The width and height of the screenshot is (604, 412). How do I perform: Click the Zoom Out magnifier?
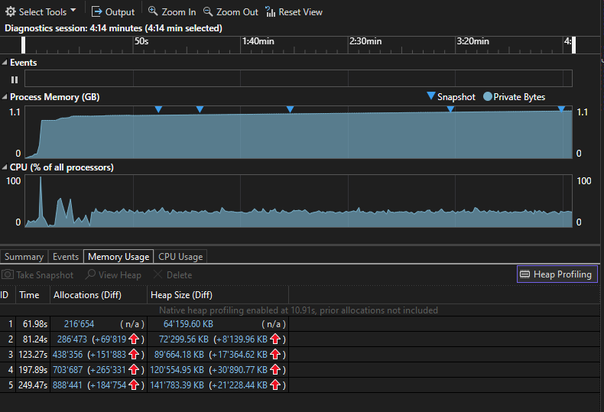[208, 11]
